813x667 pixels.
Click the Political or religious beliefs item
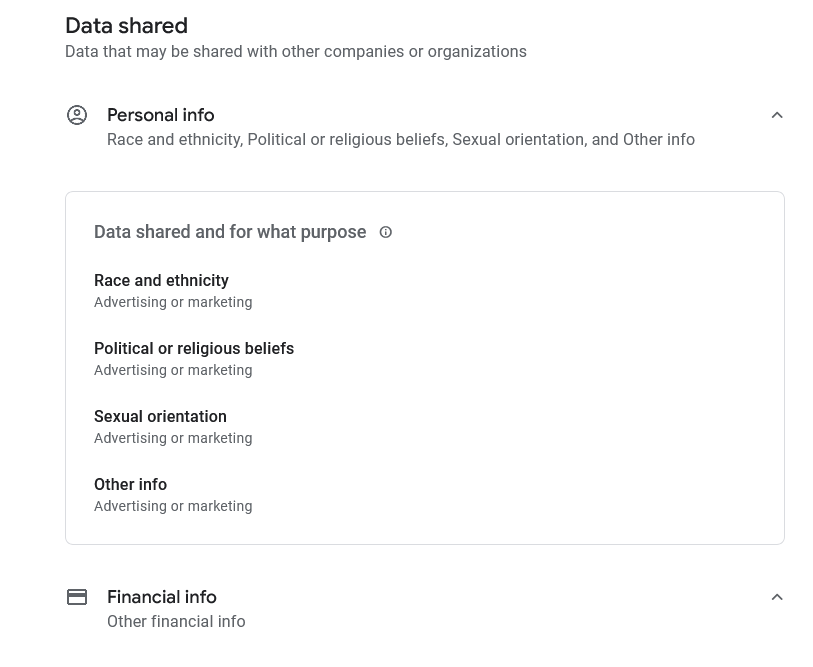pyautogui.click(x=194, y=348)
